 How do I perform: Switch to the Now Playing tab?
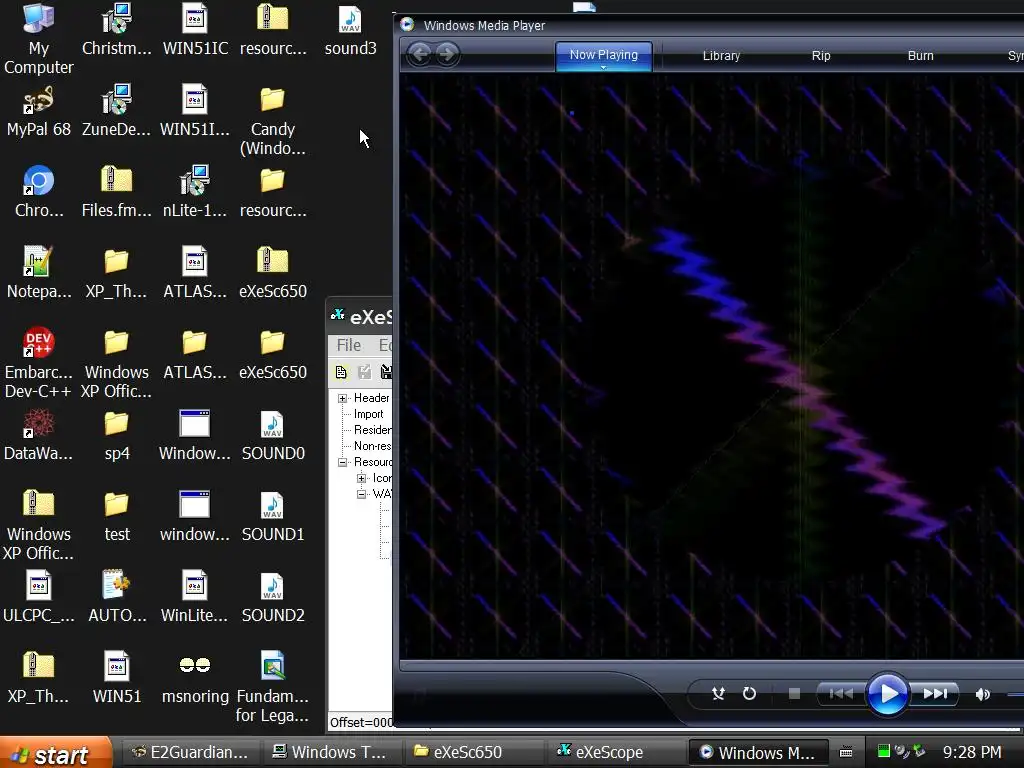[x=603, y=55]
